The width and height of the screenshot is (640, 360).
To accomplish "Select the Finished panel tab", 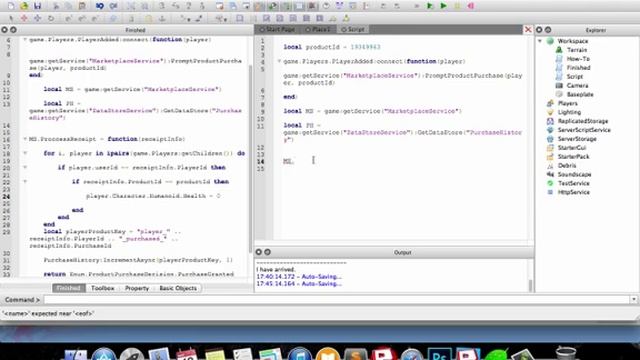I will coord(69,288).
